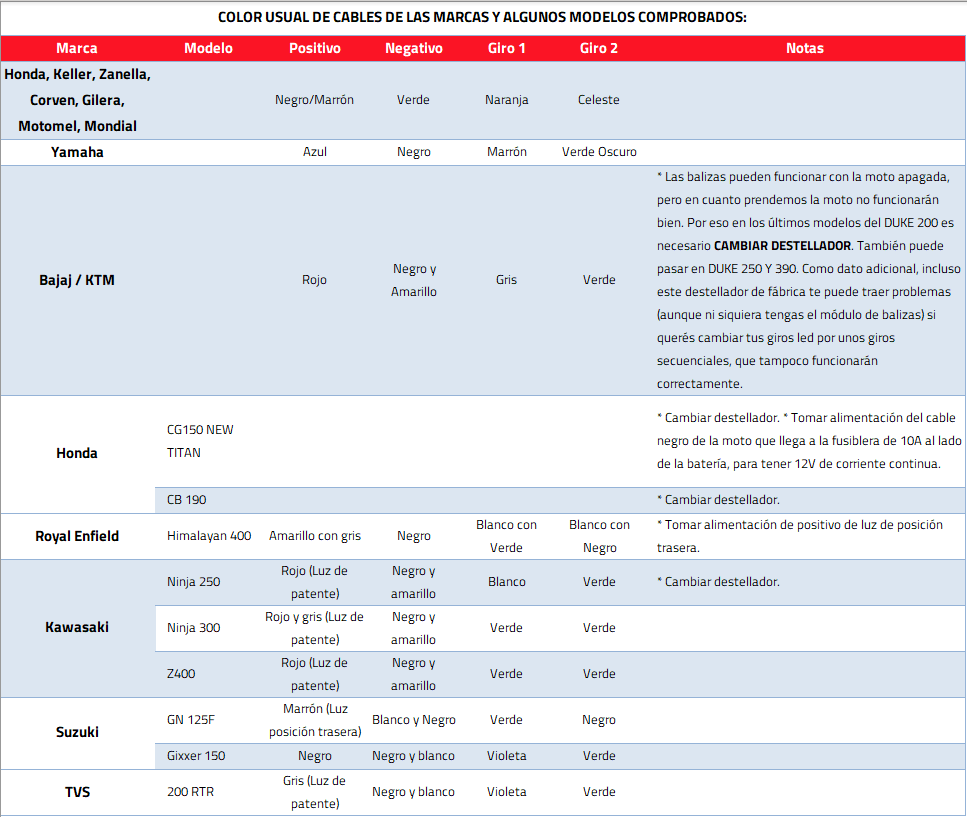
Task: Click the Negro/Marrón positive cable cell
Action: point(315,100)
